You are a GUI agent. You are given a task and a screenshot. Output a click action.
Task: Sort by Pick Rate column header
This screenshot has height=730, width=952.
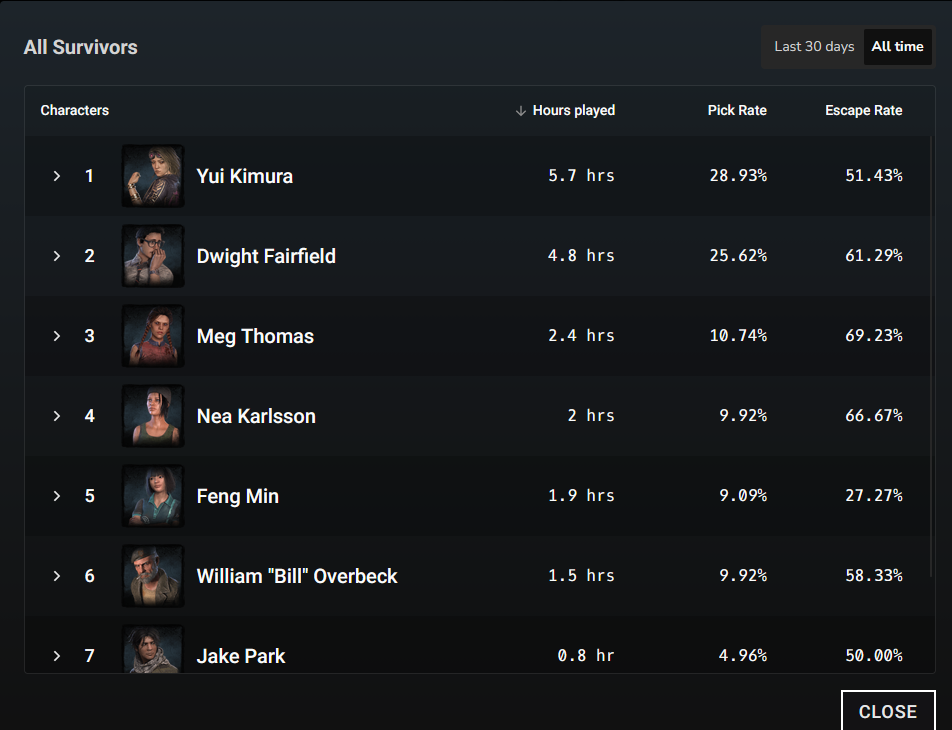(x=737, y=111)
